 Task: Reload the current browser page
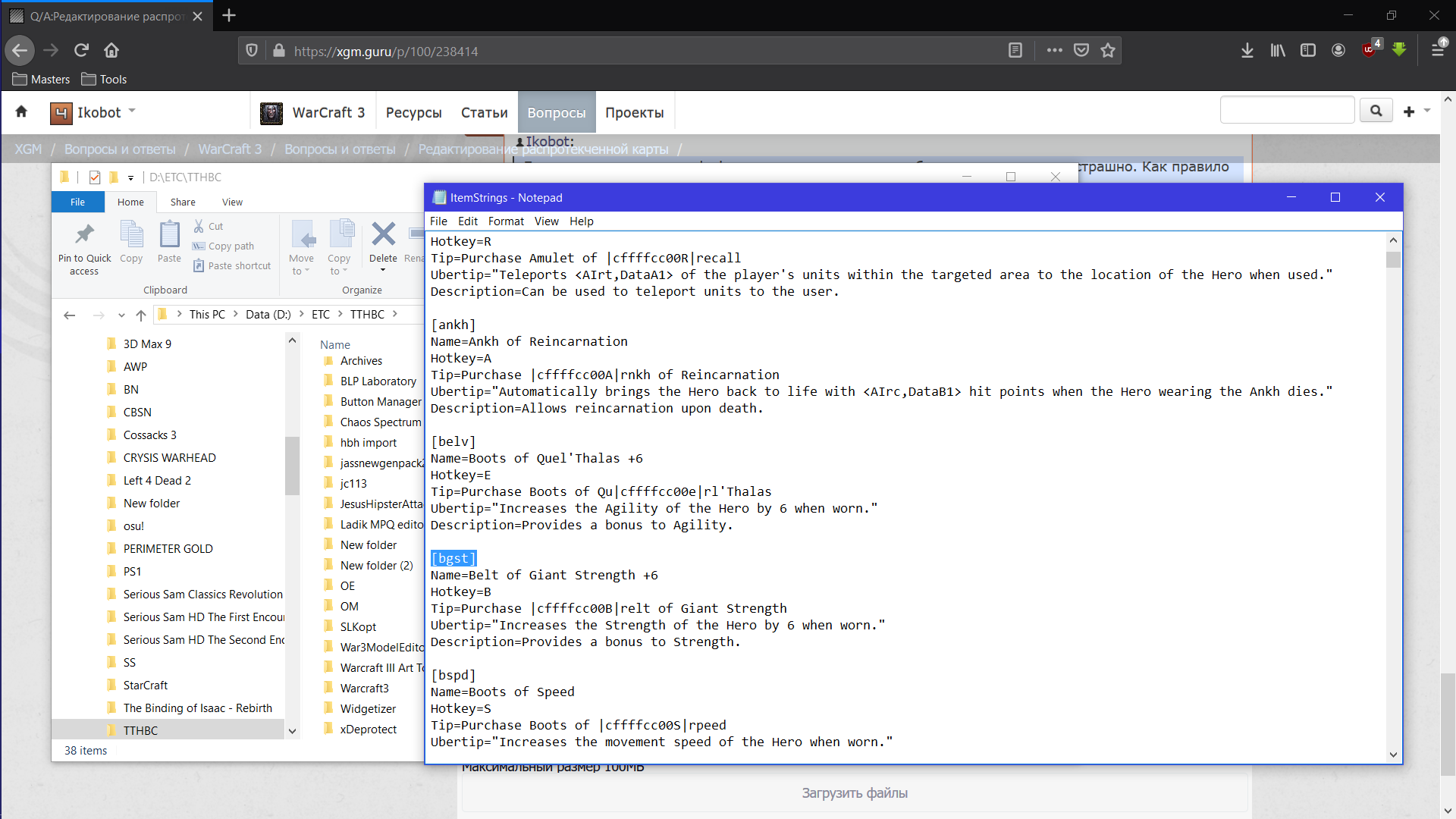(81, 51)
